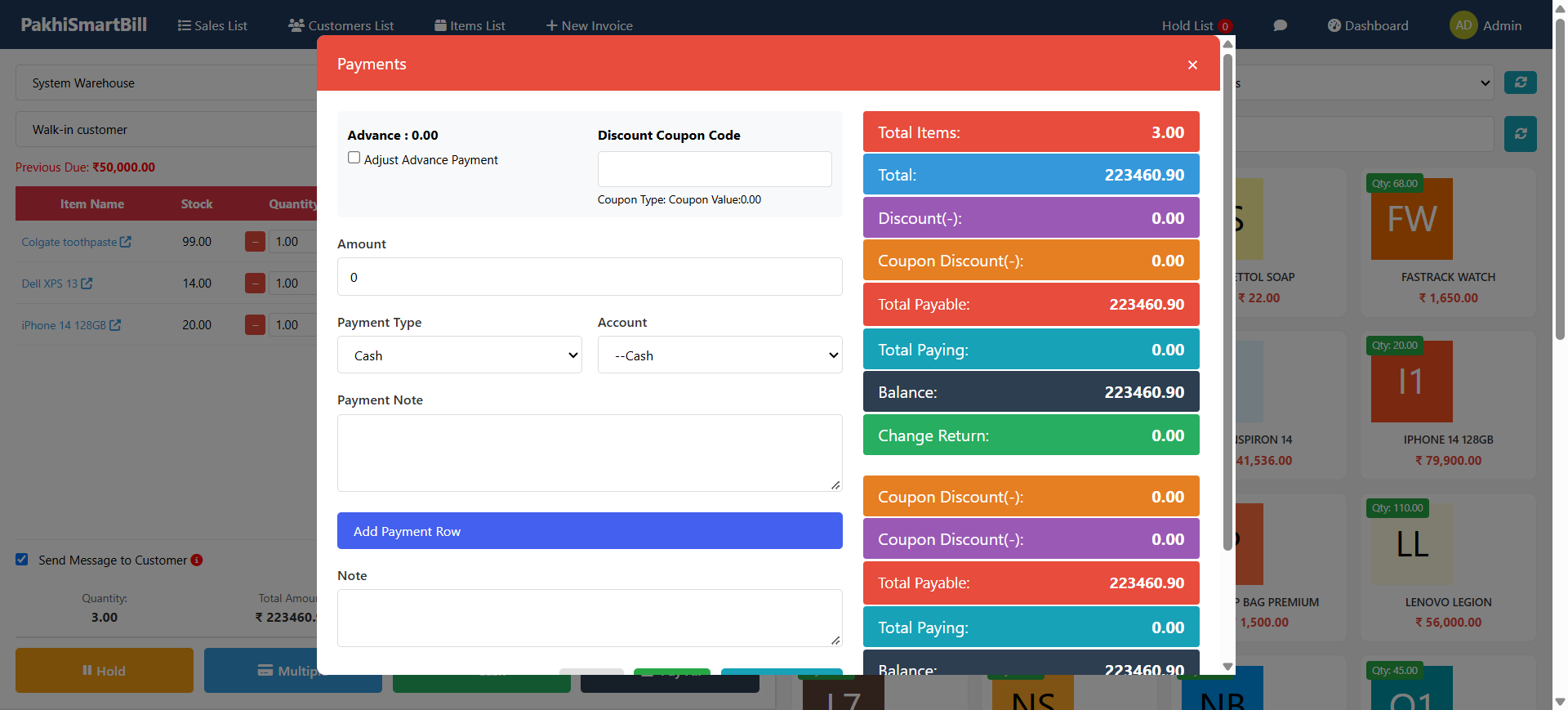Open the Payment Type dropdown
Viewport: 1568px width, 710px height.
(460, 355)
